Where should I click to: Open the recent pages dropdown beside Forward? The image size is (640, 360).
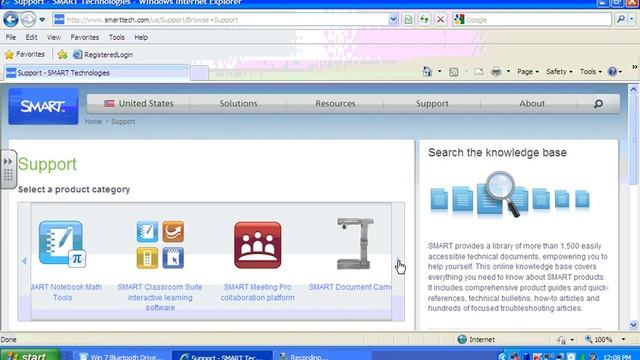(42, 20)
